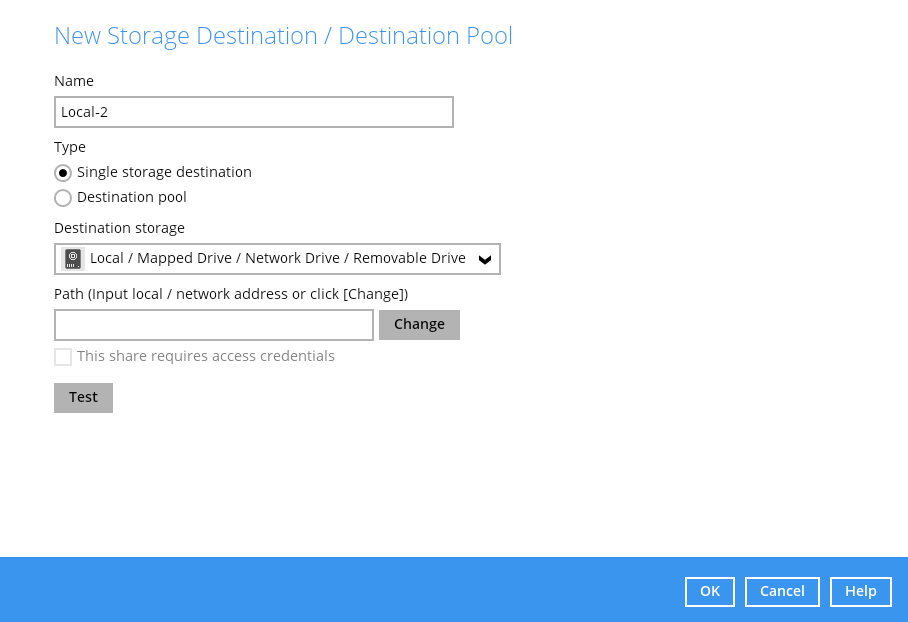Image resolution: width=908 pixels, height=622 pixels.
Task: Click the 'This share requires access credentials' text
Action: [206, 356]
